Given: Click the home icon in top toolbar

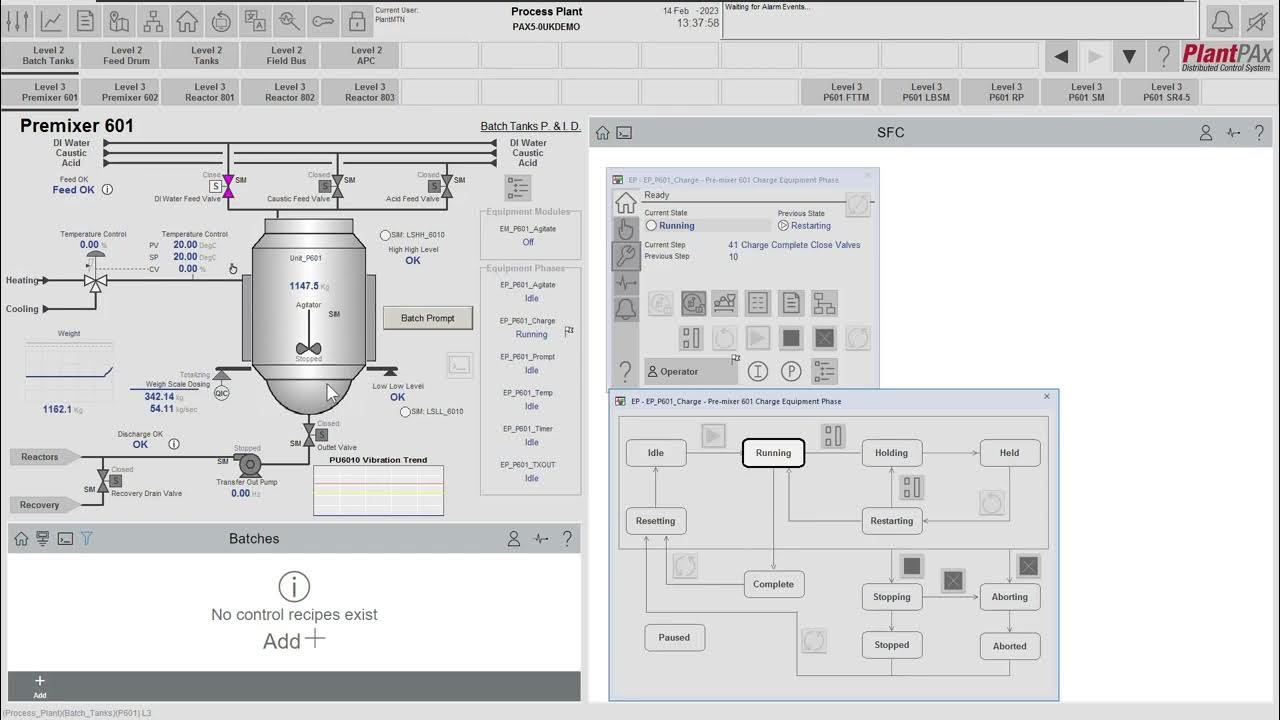Looking at the screenshot, I should (x=187, y=20).
